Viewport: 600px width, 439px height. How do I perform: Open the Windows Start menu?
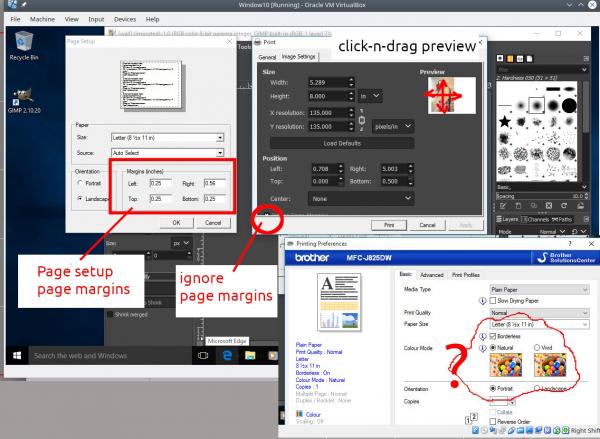pos(17,356)
